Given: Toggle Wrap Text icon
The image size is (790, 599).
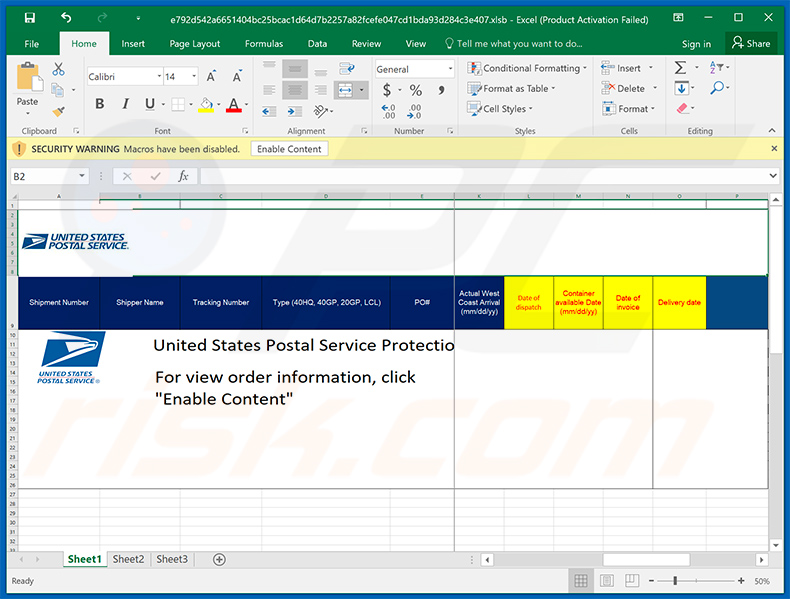Looking at the screenshot, I should point(347,68).
